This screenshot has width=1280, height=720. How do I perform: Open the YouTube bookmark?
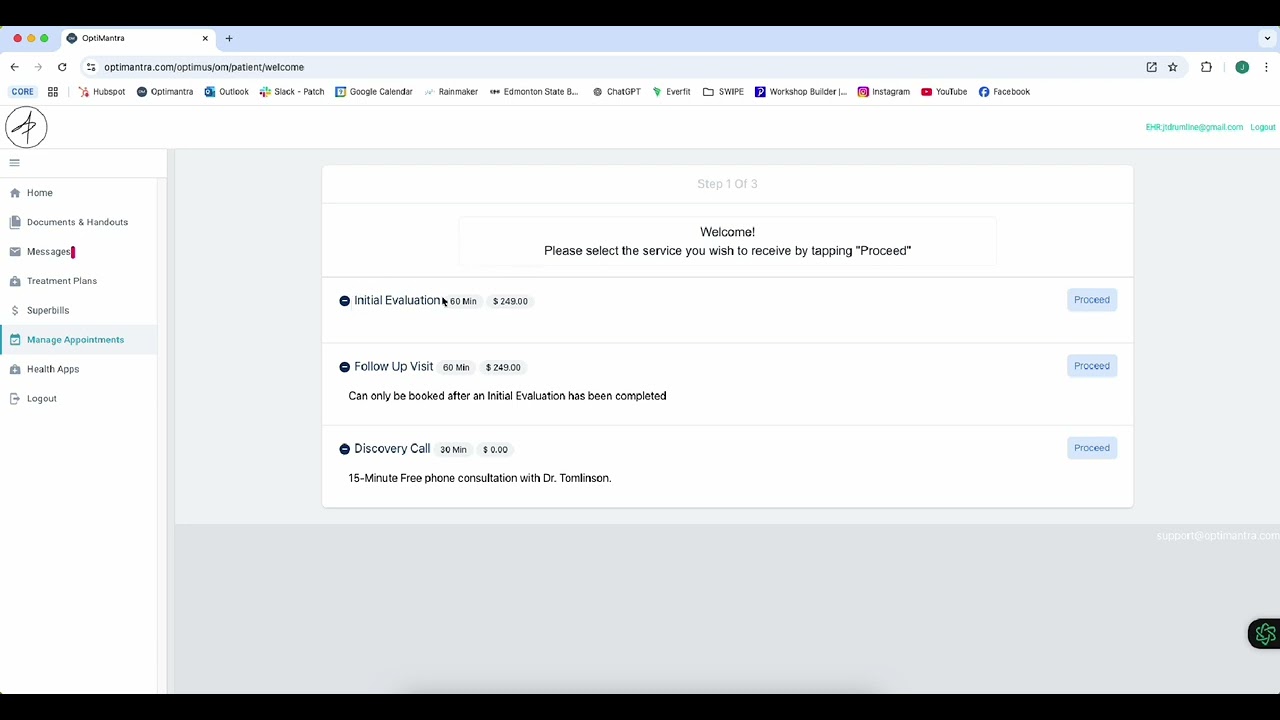point(944,92)
